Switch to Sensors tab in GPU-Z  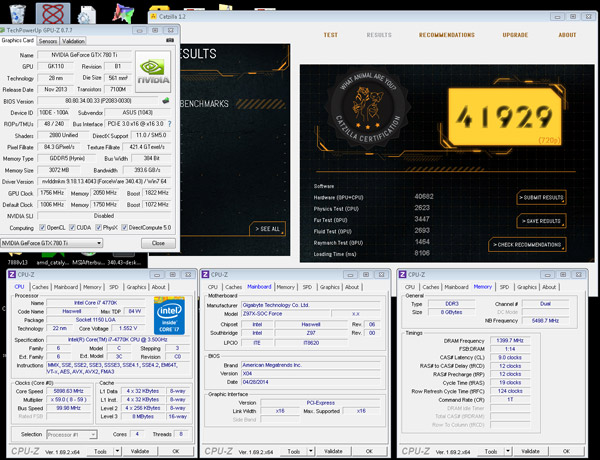[48, 41]
